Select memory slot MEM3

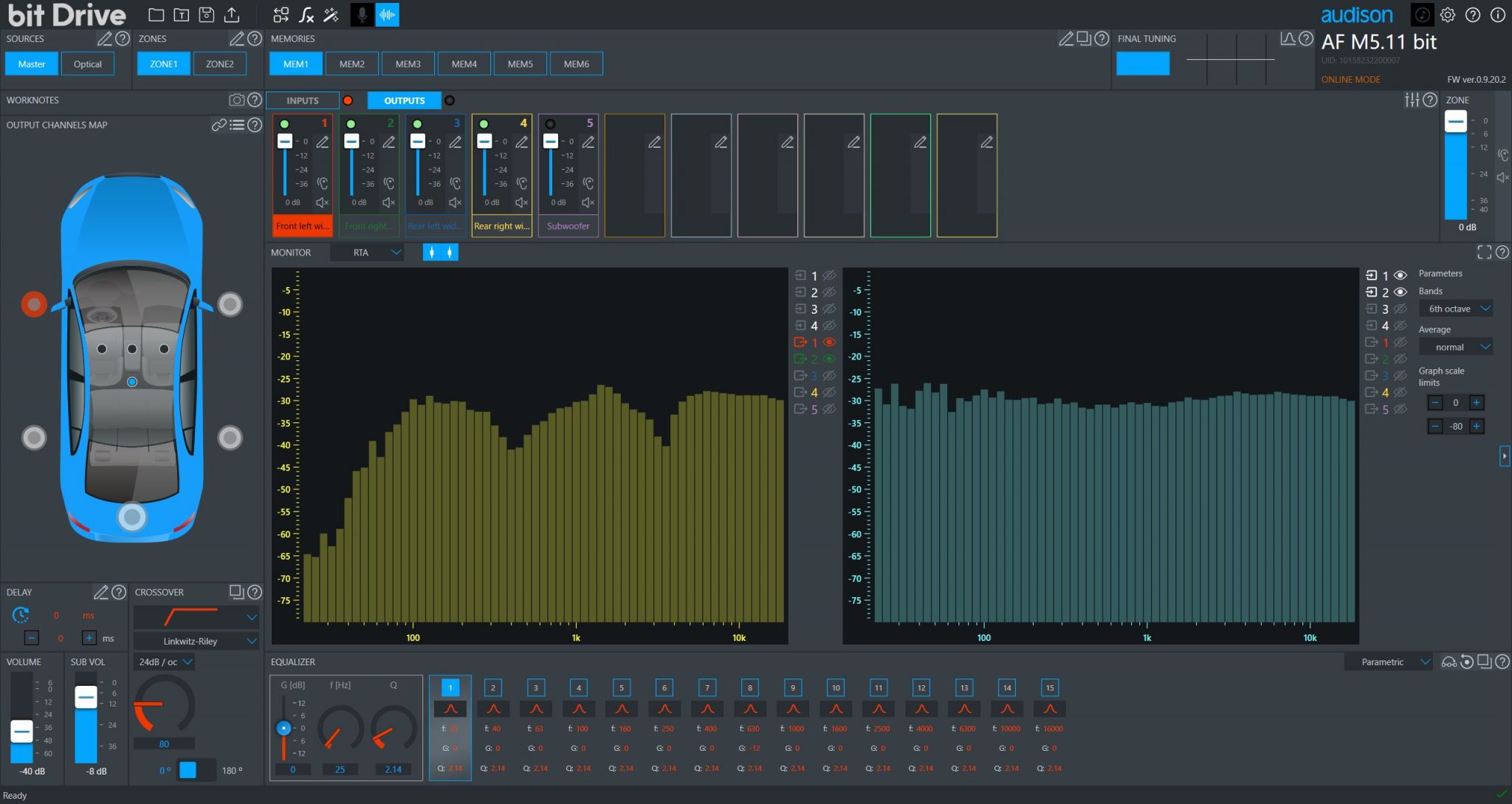408,63
